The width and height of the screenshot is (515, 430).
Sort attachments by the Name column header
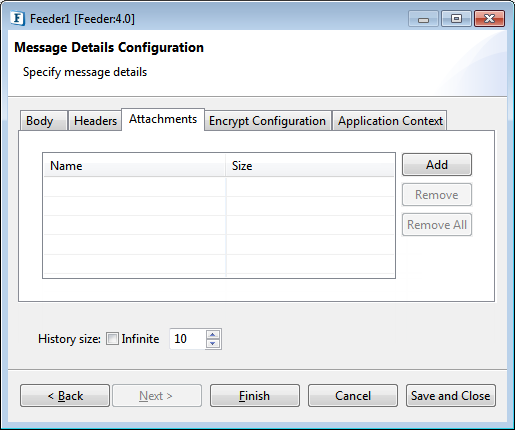134,166
